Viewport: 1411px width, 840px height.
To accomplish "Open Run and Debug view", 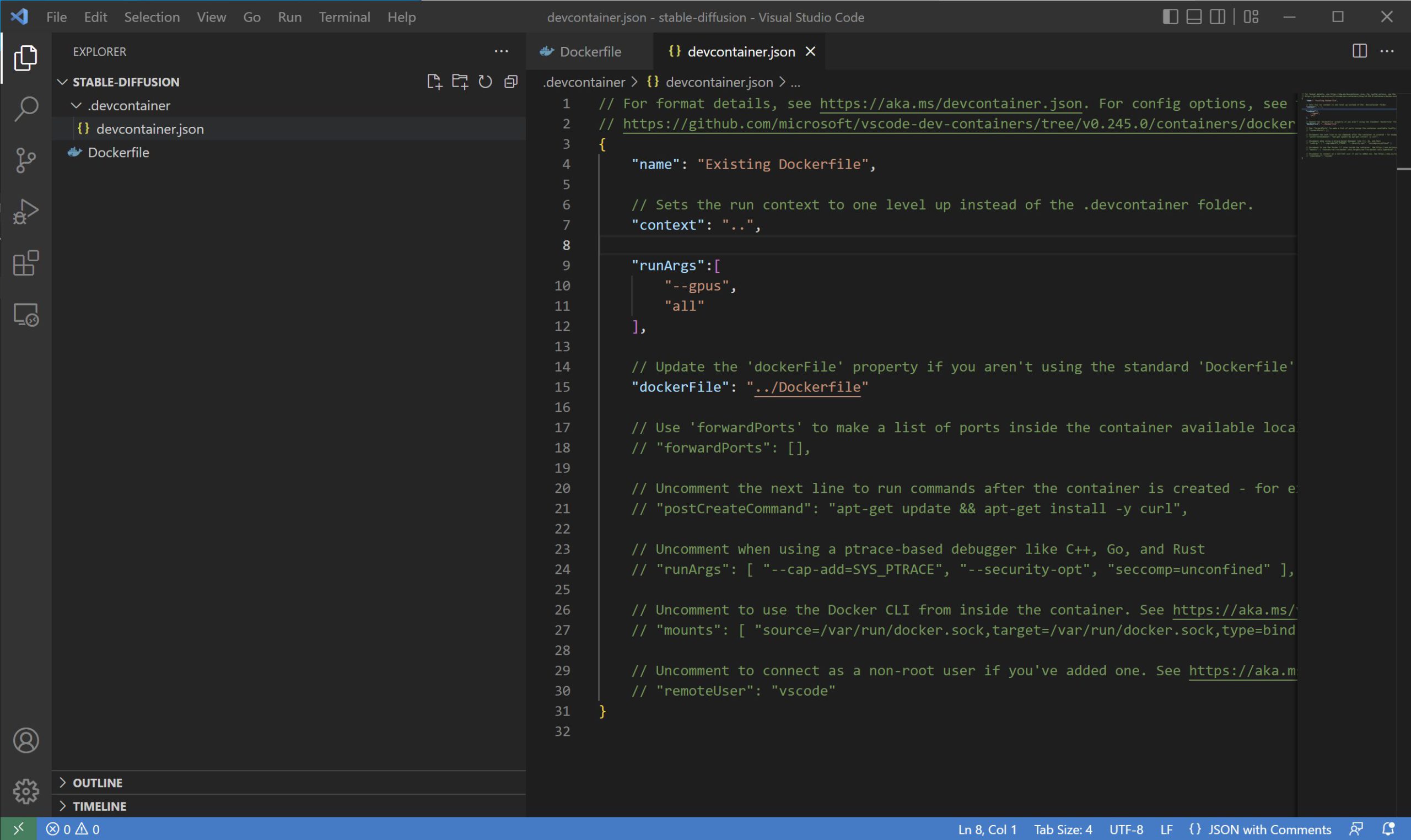I will tap(25, 212).
